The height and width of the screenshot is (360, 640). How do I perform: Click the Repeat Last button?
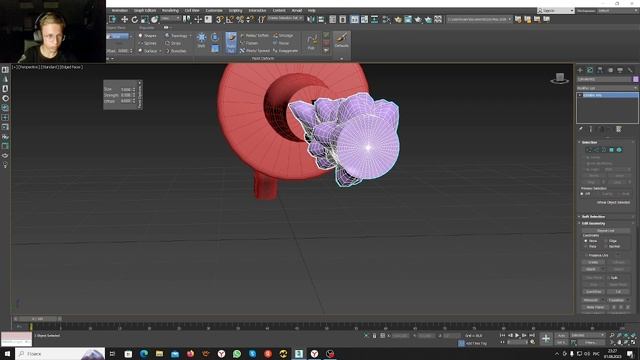click(606, 231)
